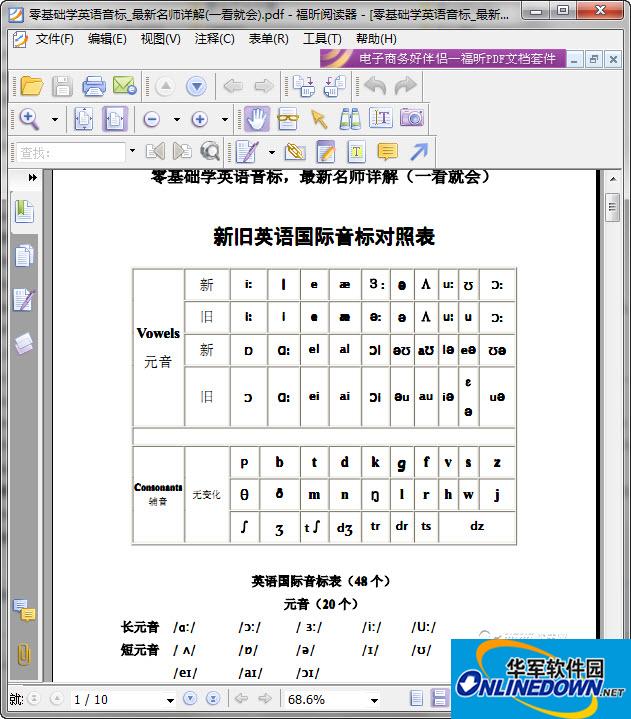
Task: Click the Redo curved arrow icon
Action: coord(405,86)
